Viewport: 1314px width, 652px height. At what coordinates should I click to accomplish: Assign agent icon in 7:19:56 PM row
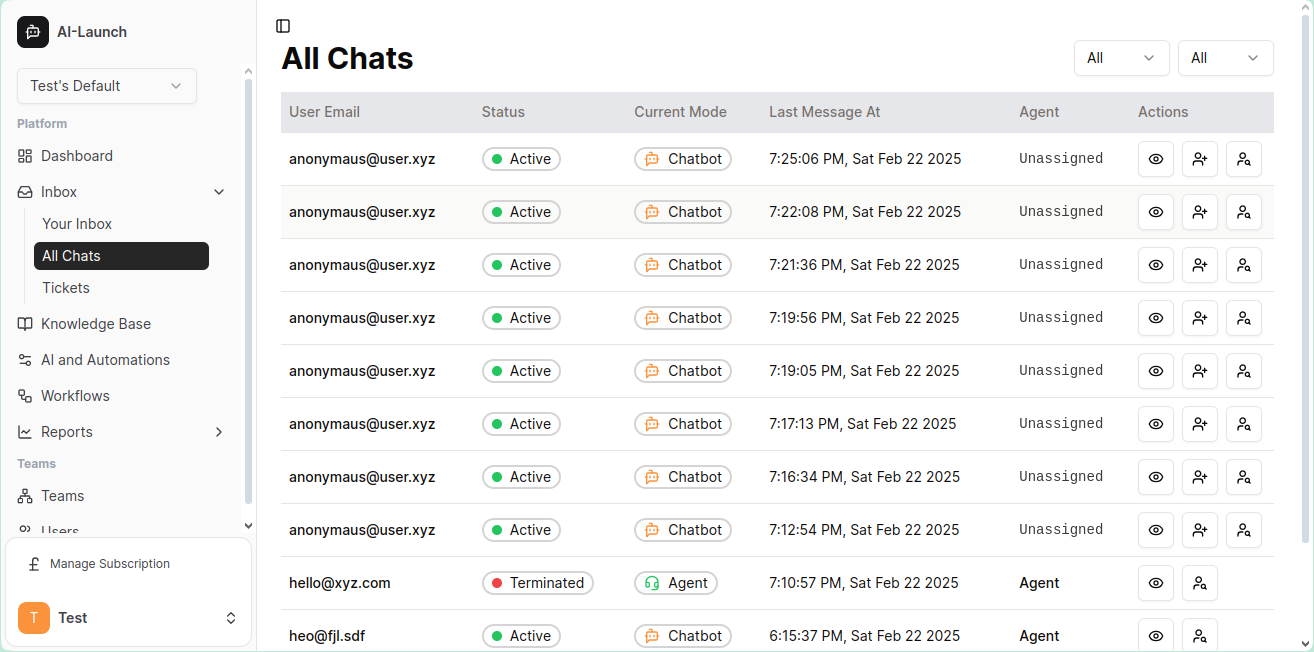pos(1200,318)
